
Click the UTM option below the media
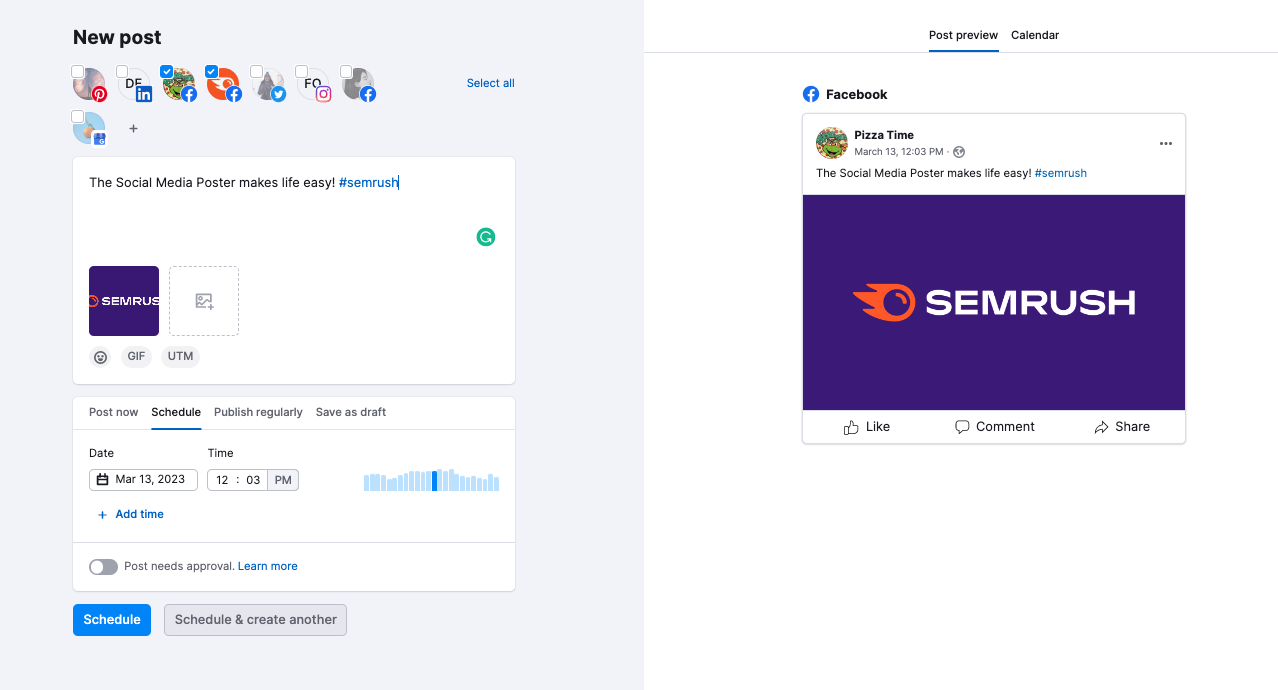180,356
